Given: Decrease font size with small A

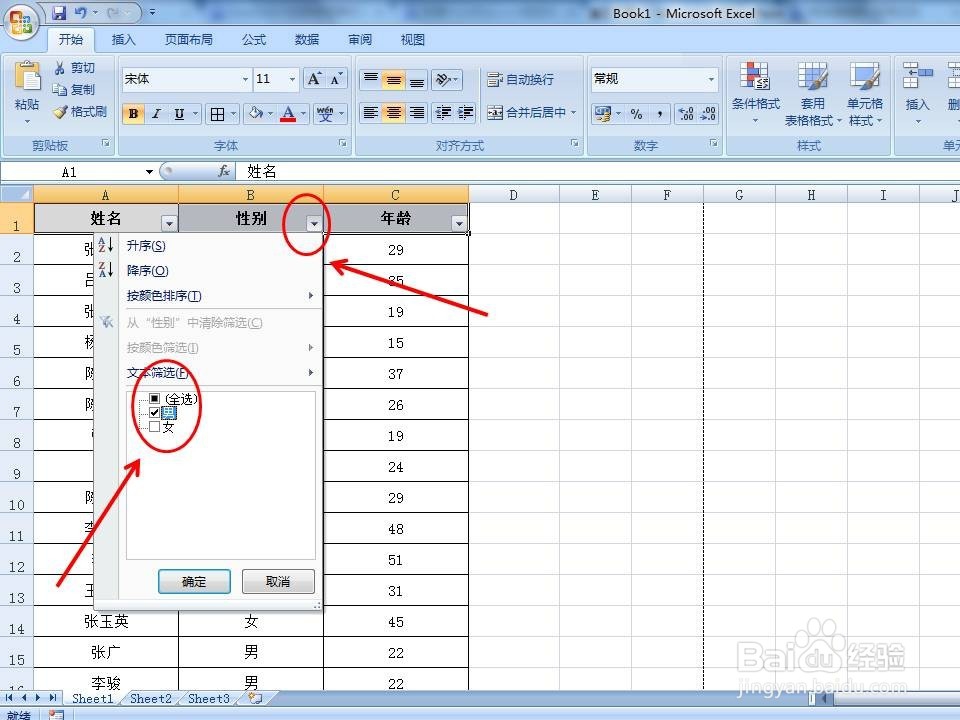Looking at the screenshot, I should coord(336,79).
